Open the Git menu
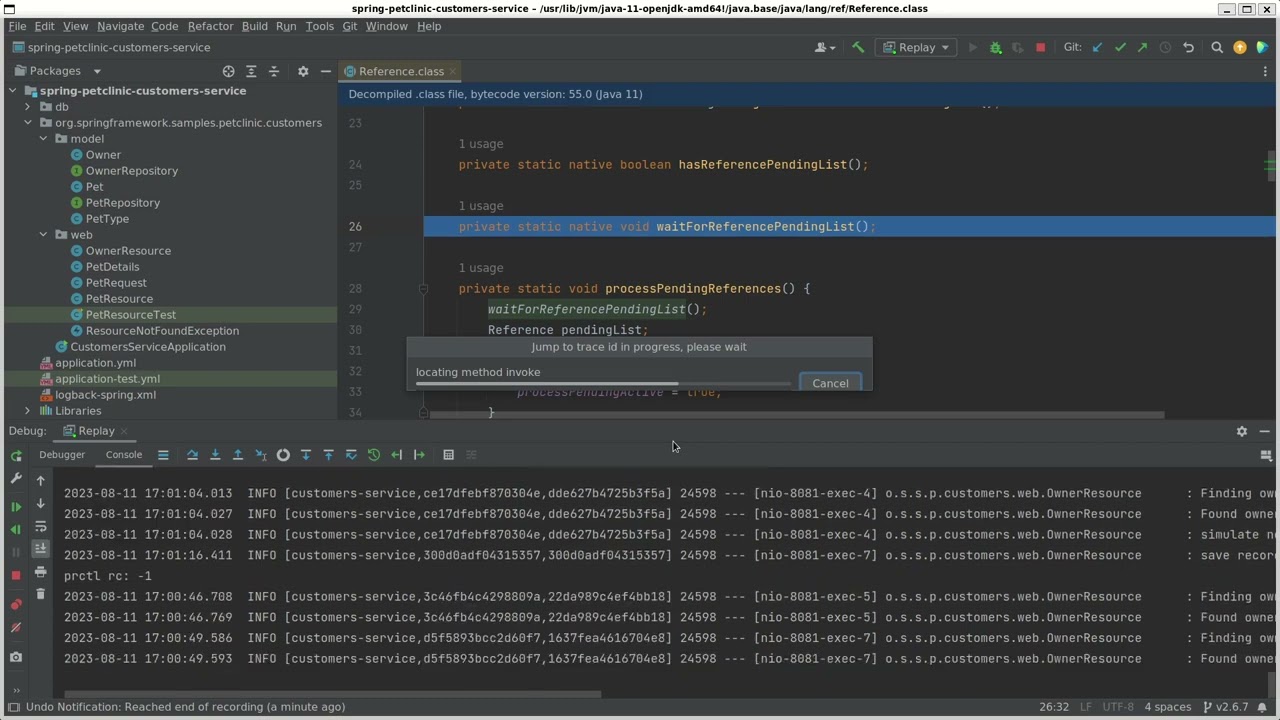The width and height of the screenshot is (1280, 720). (x=350, y=26)
